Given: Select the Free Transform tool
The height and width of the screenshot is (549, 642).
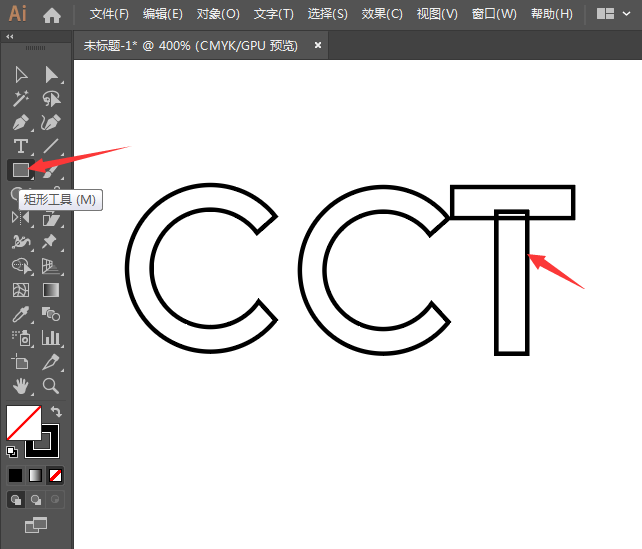Looking at the screenshot, I should click(x=51, y=218).
